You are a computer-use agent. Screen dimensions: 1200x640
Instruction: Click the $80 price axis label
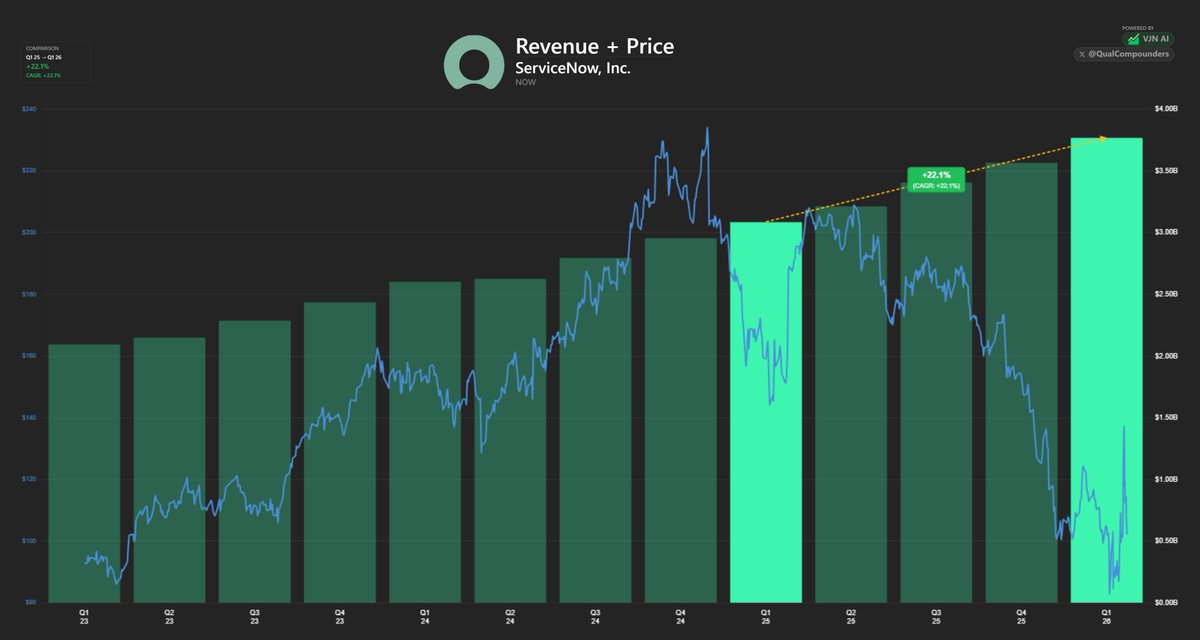[x=29, y=602]
